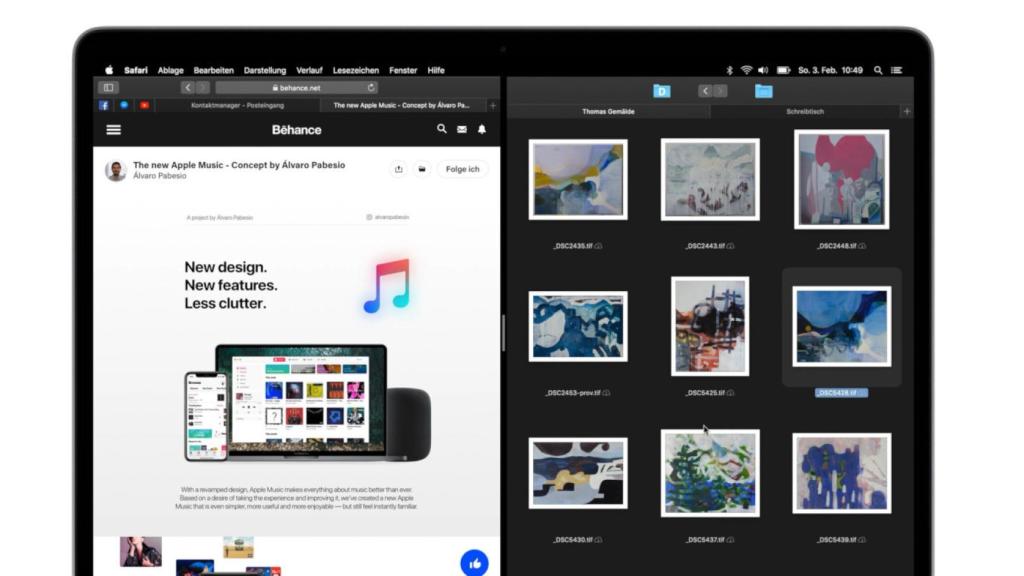The image size is (1024, 576).
Task: Select the Apple Music Concept Safari tab
Action: pyautogui.click(x=404, y=104)
